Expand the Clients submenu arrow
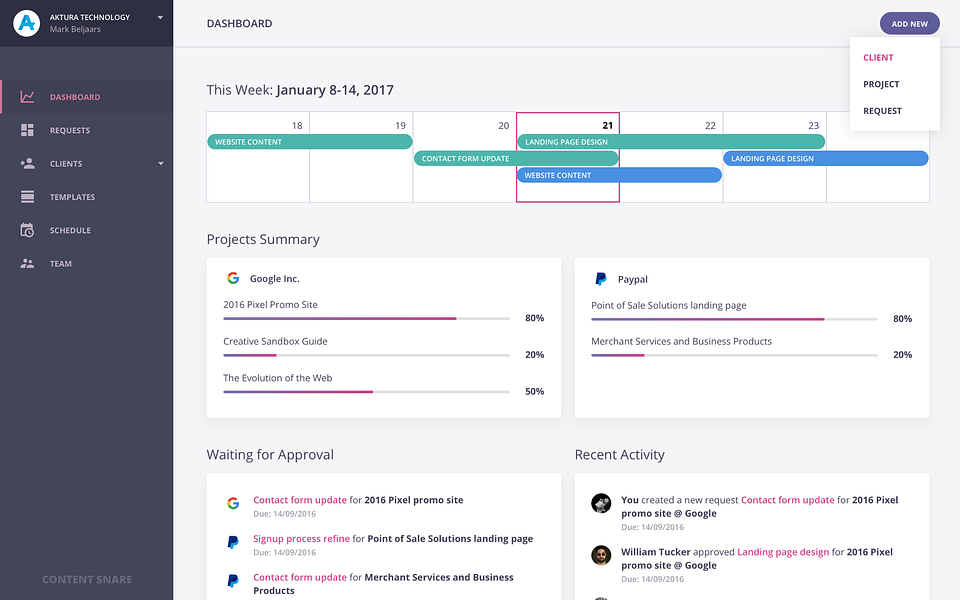960x600 pixels. click(161, 164)
